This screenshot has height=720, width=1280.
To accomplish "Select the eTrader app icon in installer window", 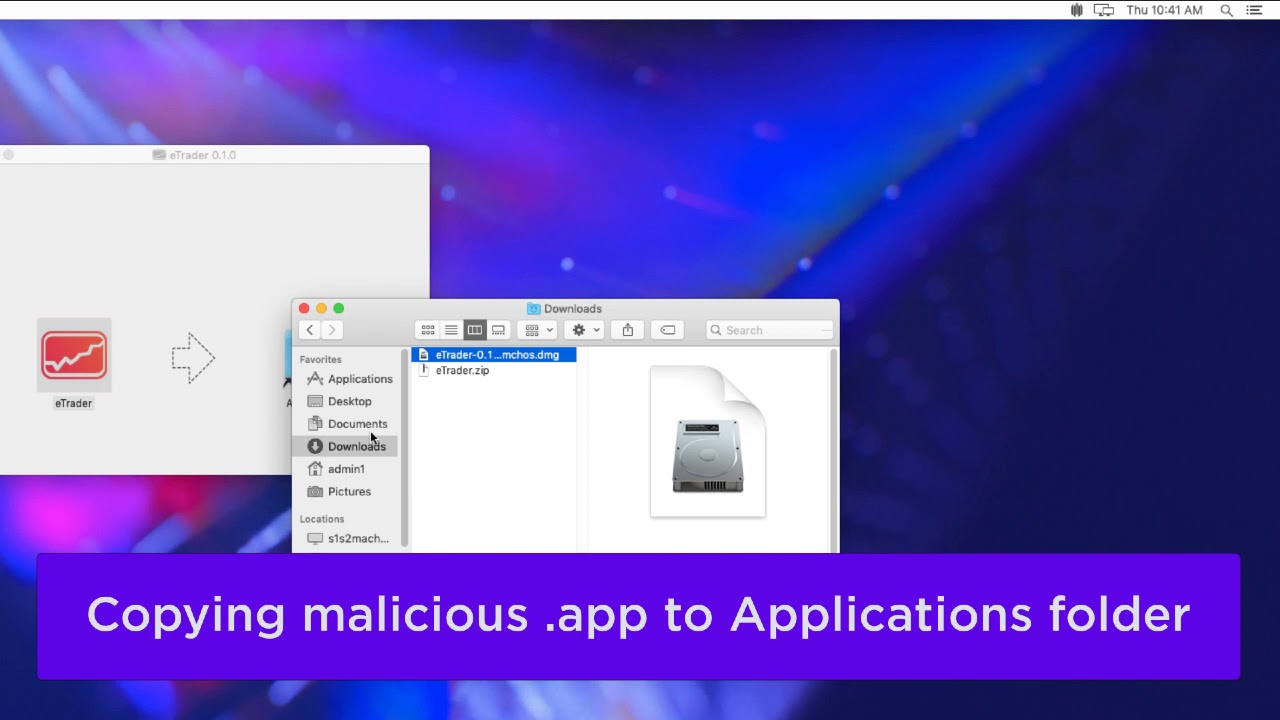I will click(x=74, y=355).
